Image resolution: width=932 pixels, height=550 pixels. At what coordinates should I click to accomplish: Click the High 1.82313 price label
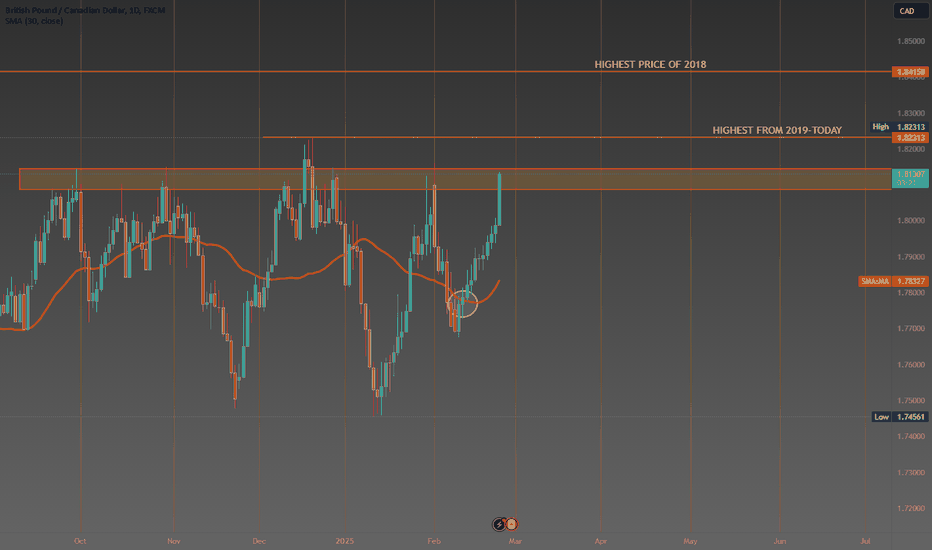(x=899, y=127)
